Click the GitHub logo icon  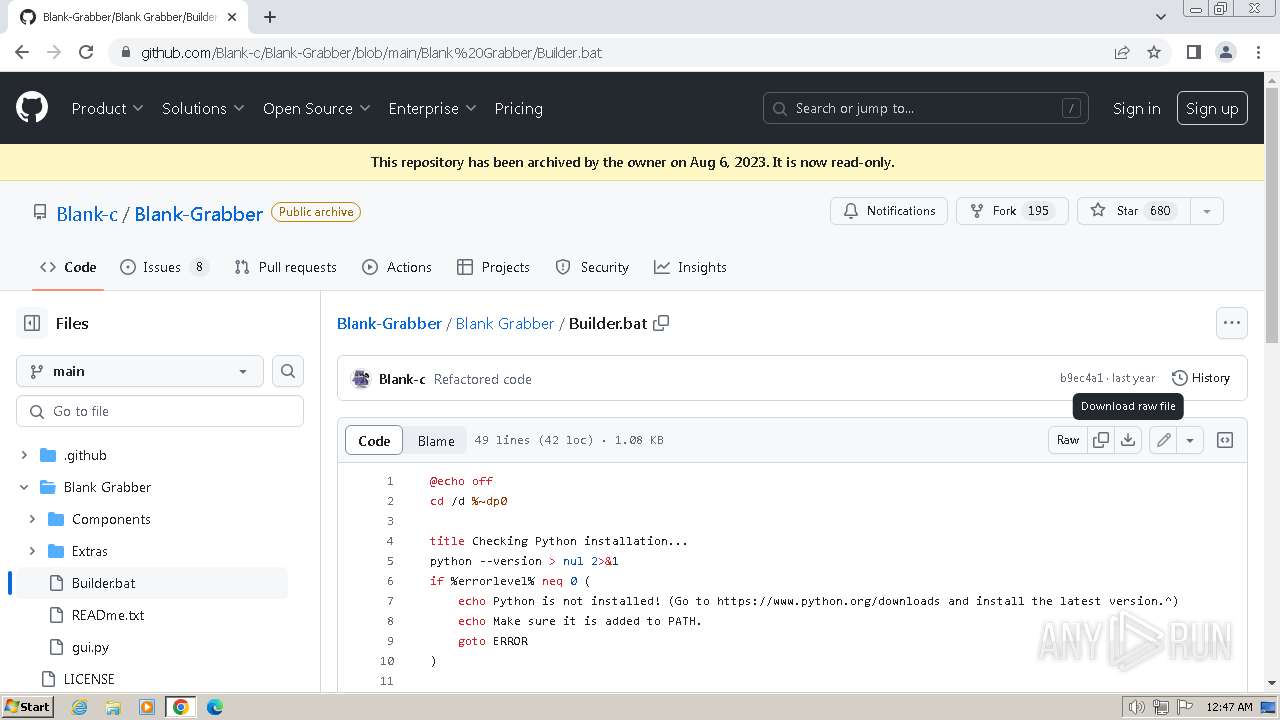tap(32, 108)
